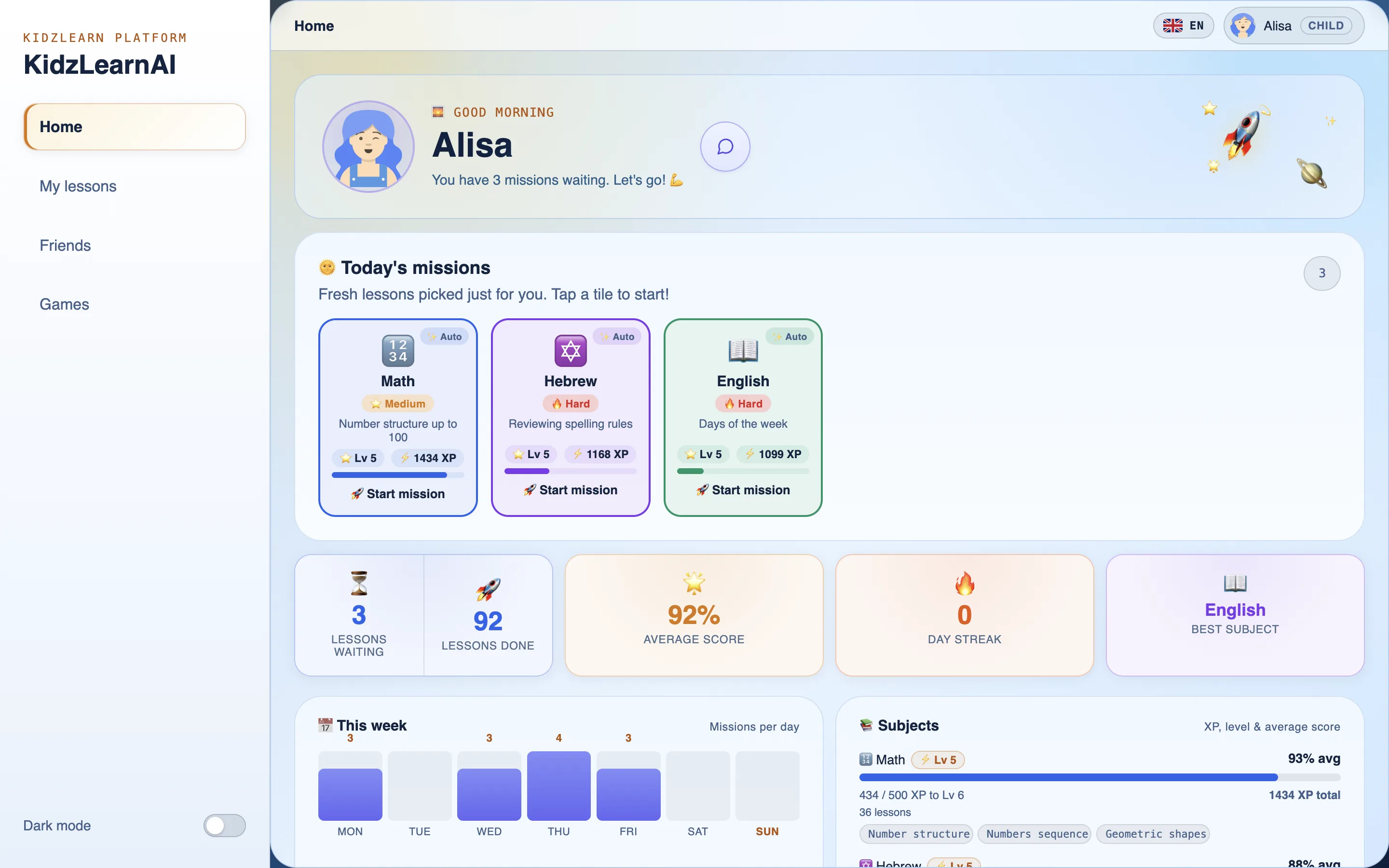Click the Math subject XP progress bar

(1099, 777)
